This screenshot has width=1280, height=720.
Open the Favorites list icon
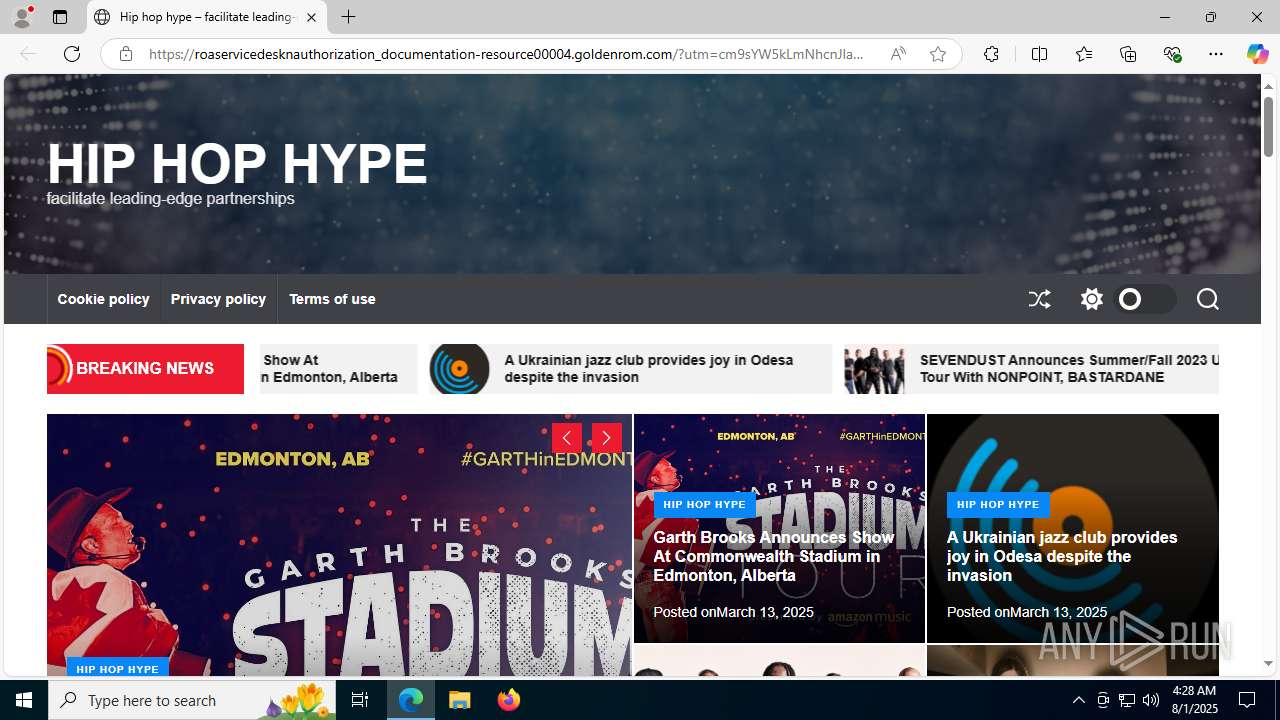(1083, 54)
